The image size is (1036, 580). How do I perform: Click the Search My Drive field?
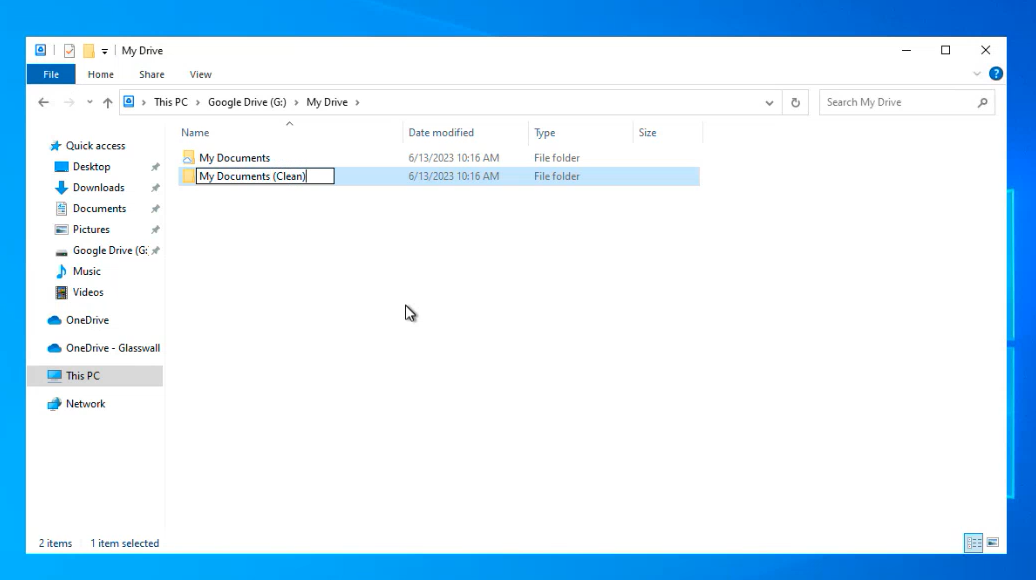(x=895, y=102)
